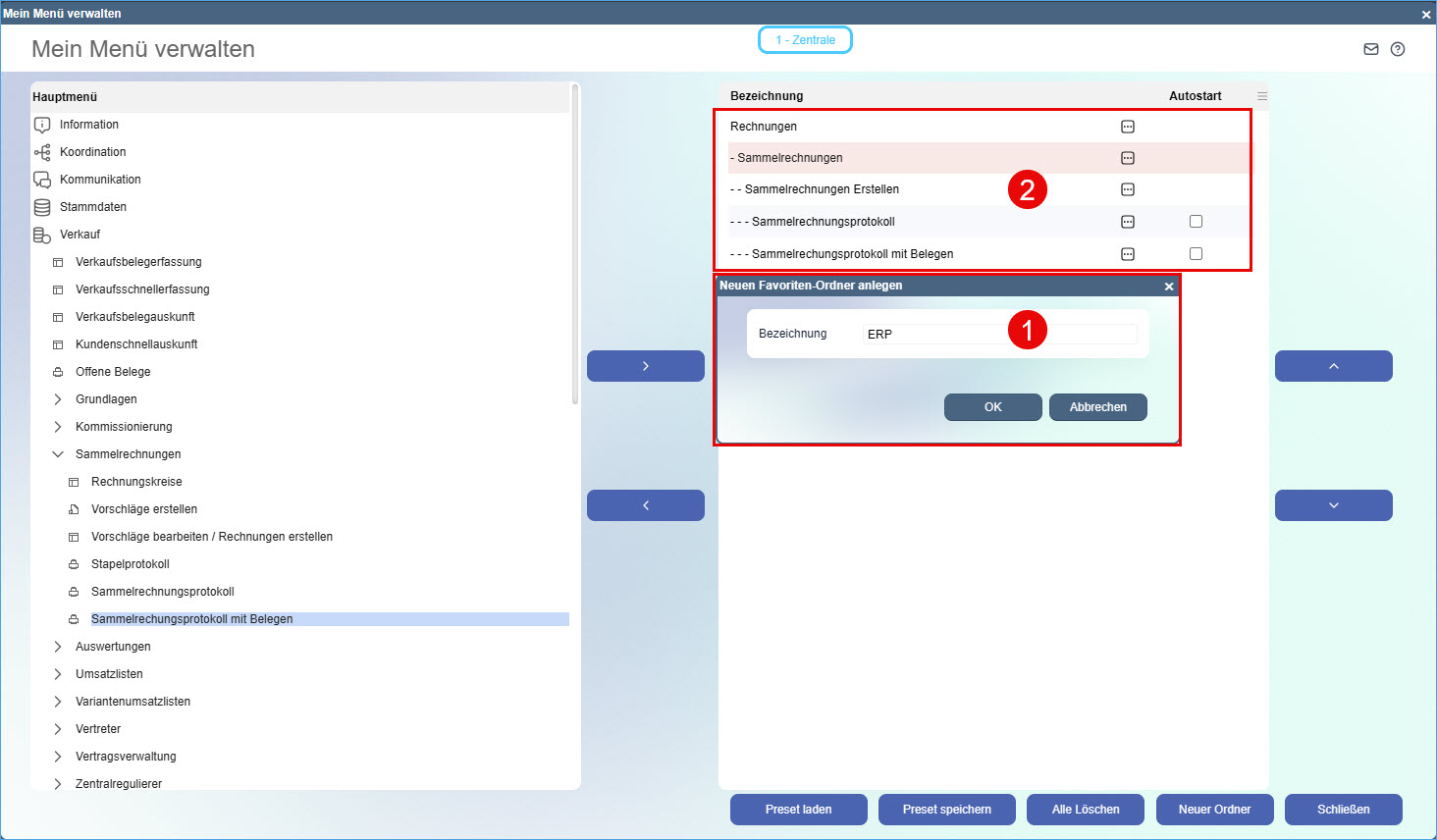Screen dimensions: 1437x840
Task: Select Stapelprotokoll menu entry
Action: tap(131, 564)
